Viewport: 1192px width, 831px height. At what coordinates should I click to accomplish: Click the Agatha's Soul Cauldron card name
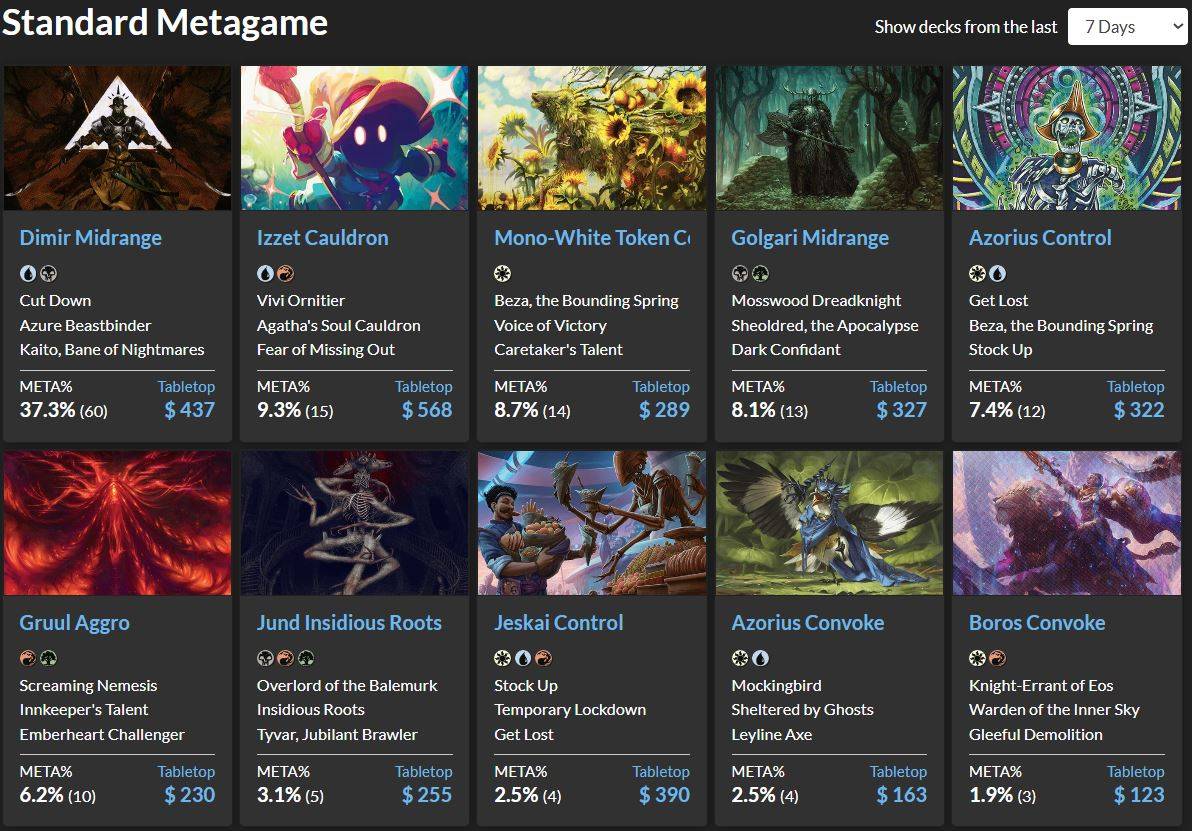[338, 325]
